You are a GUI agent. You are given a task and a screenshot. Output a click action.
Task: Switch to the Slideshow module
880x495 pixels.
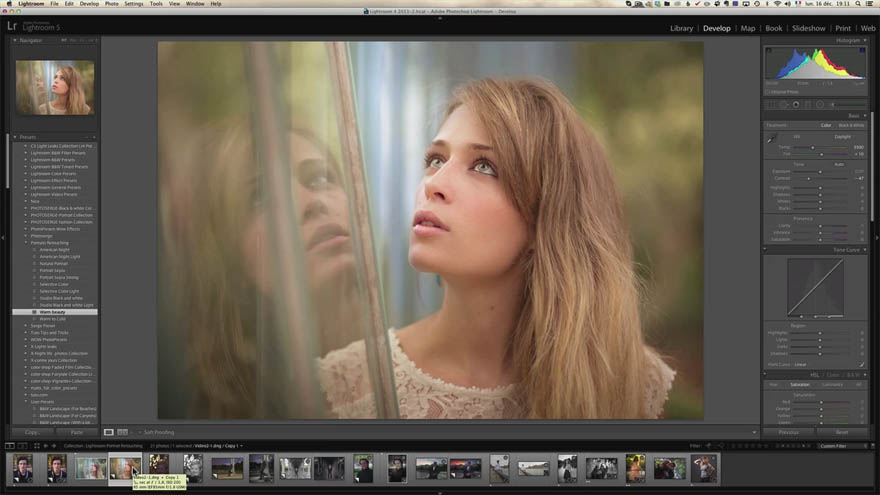pos(808,28)
